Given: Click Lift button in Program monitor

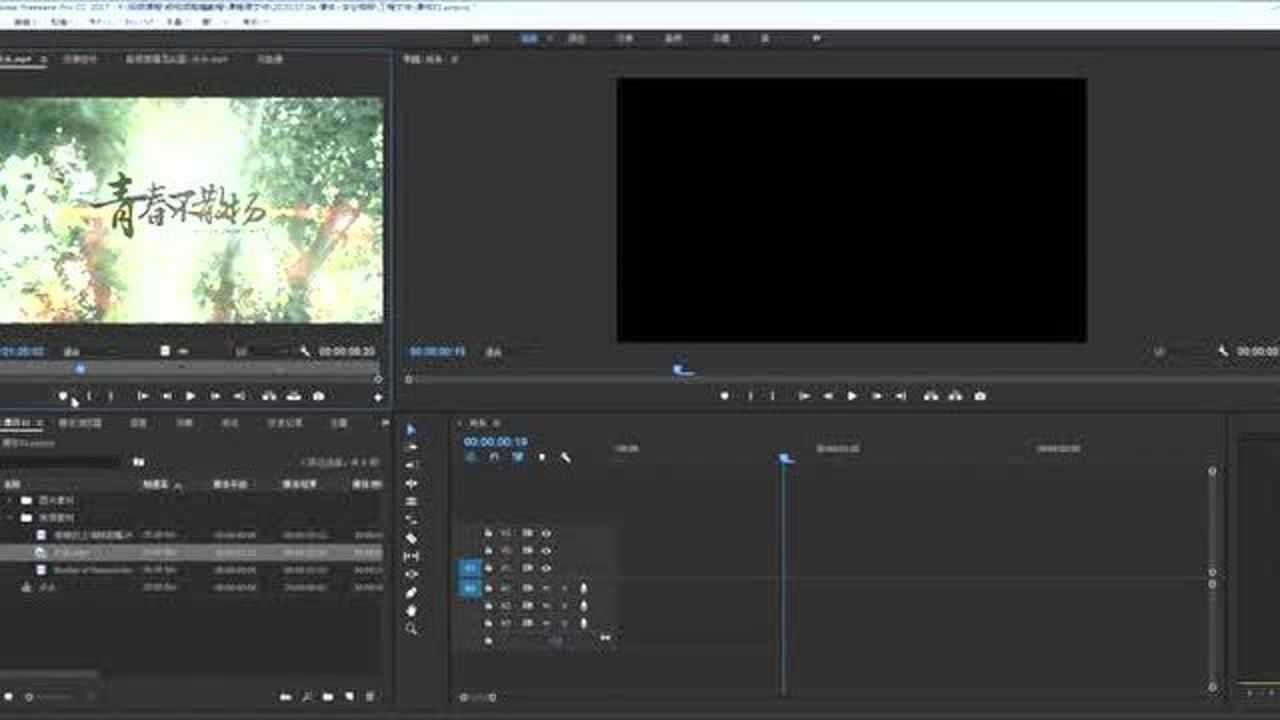Looking at the screenshot, I should coord(931,396).
